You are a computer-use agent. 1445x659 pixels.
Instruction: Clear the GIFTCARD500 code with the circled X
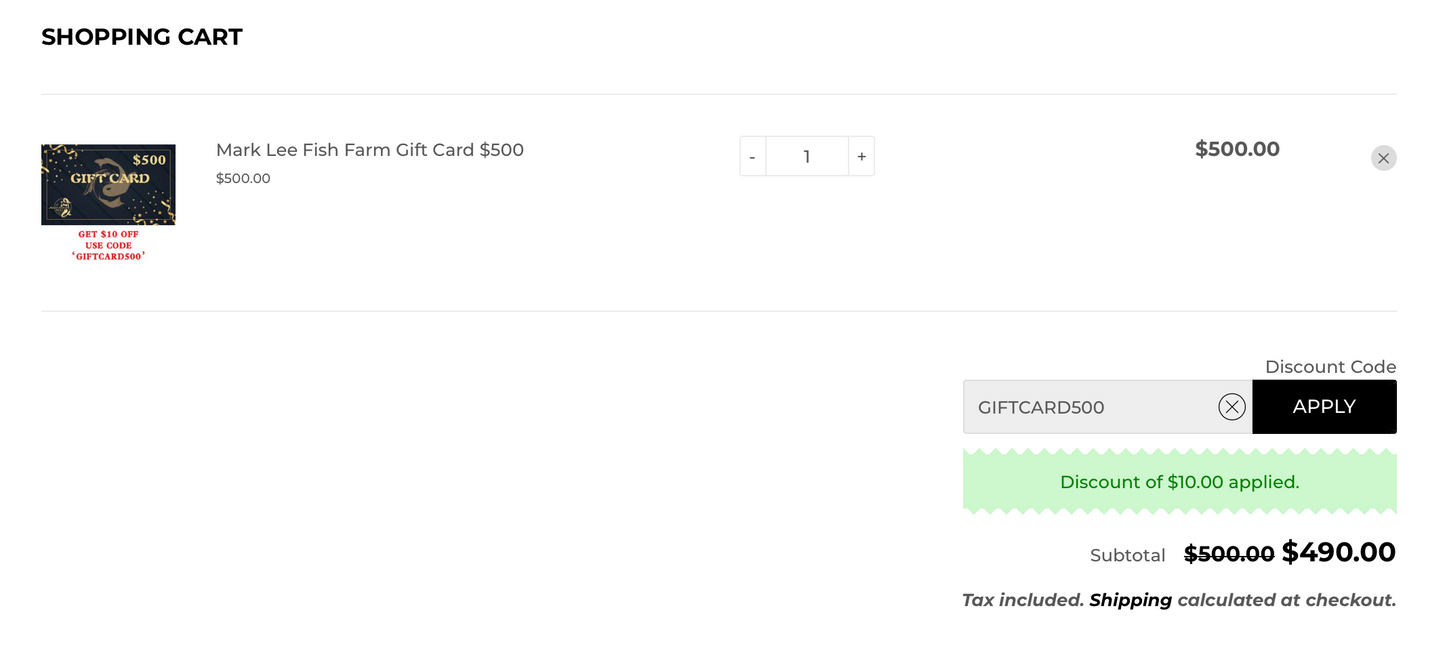(1231, 406)
